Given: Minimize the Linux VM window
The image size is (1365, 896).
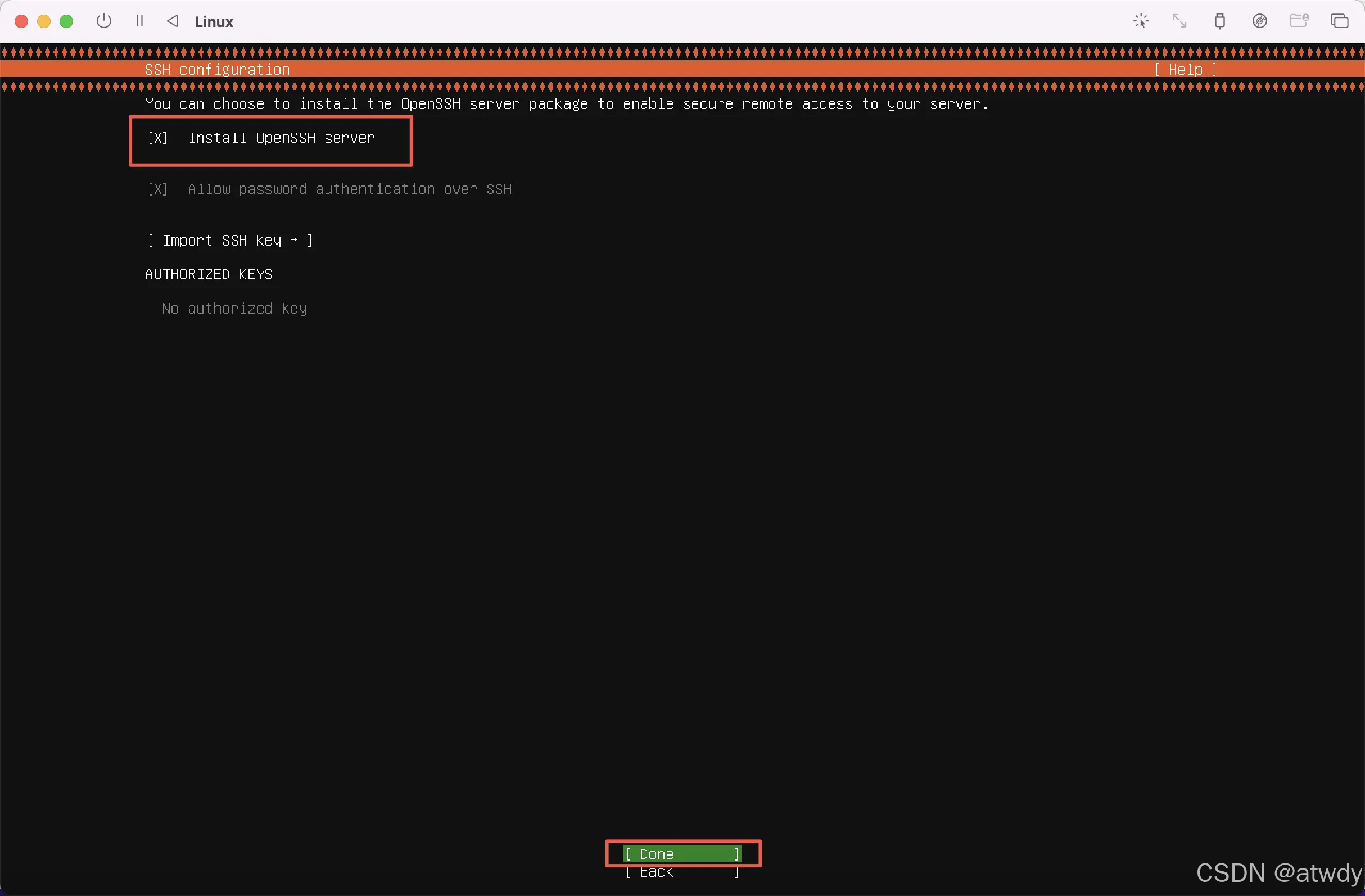Looking at the screenshot, I should tap(44, 21).
